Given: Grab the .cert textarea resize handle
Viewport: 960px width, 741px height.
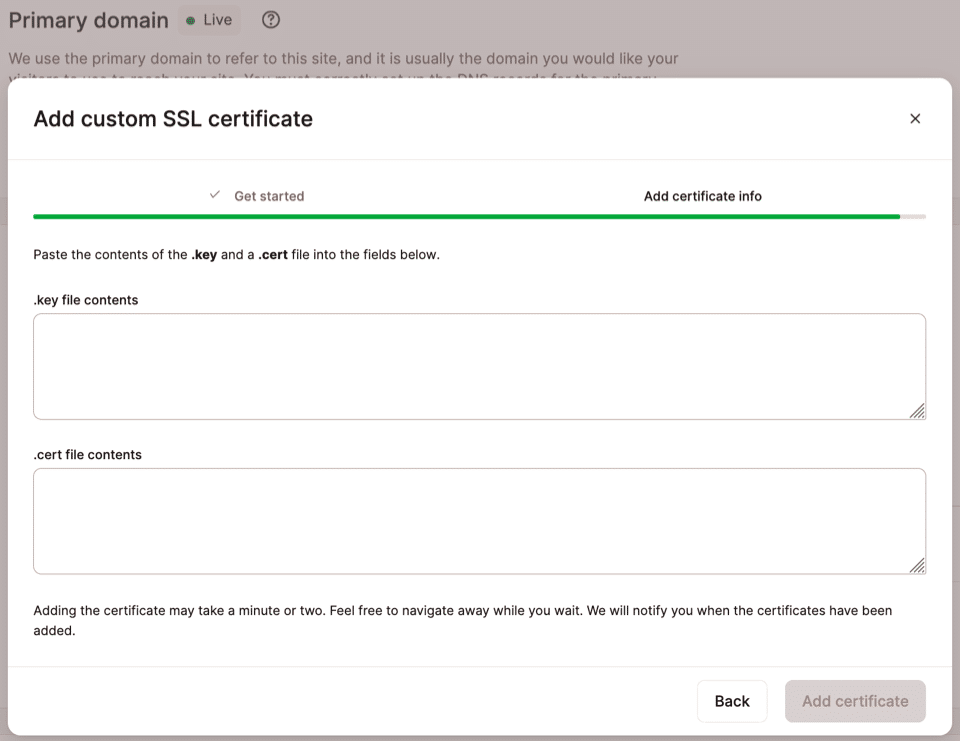Looking at the screenshot, I should (x=917, y=566).
